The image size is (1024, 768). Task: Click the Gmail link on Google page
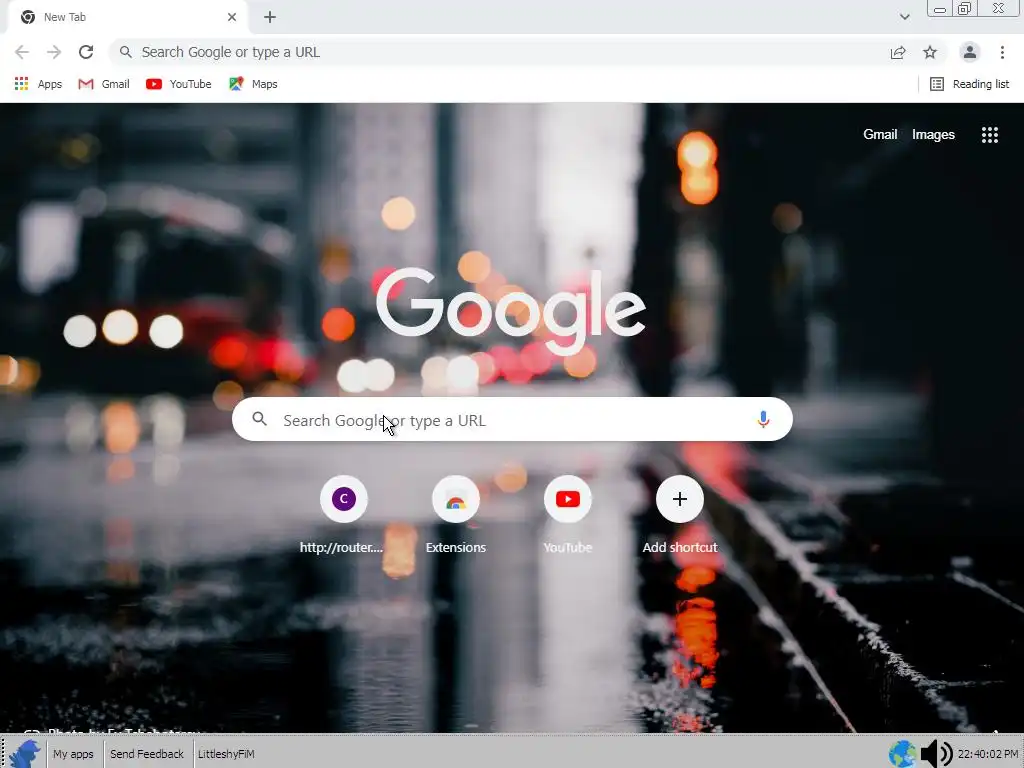pyautogui.click(x=880, y=135)
